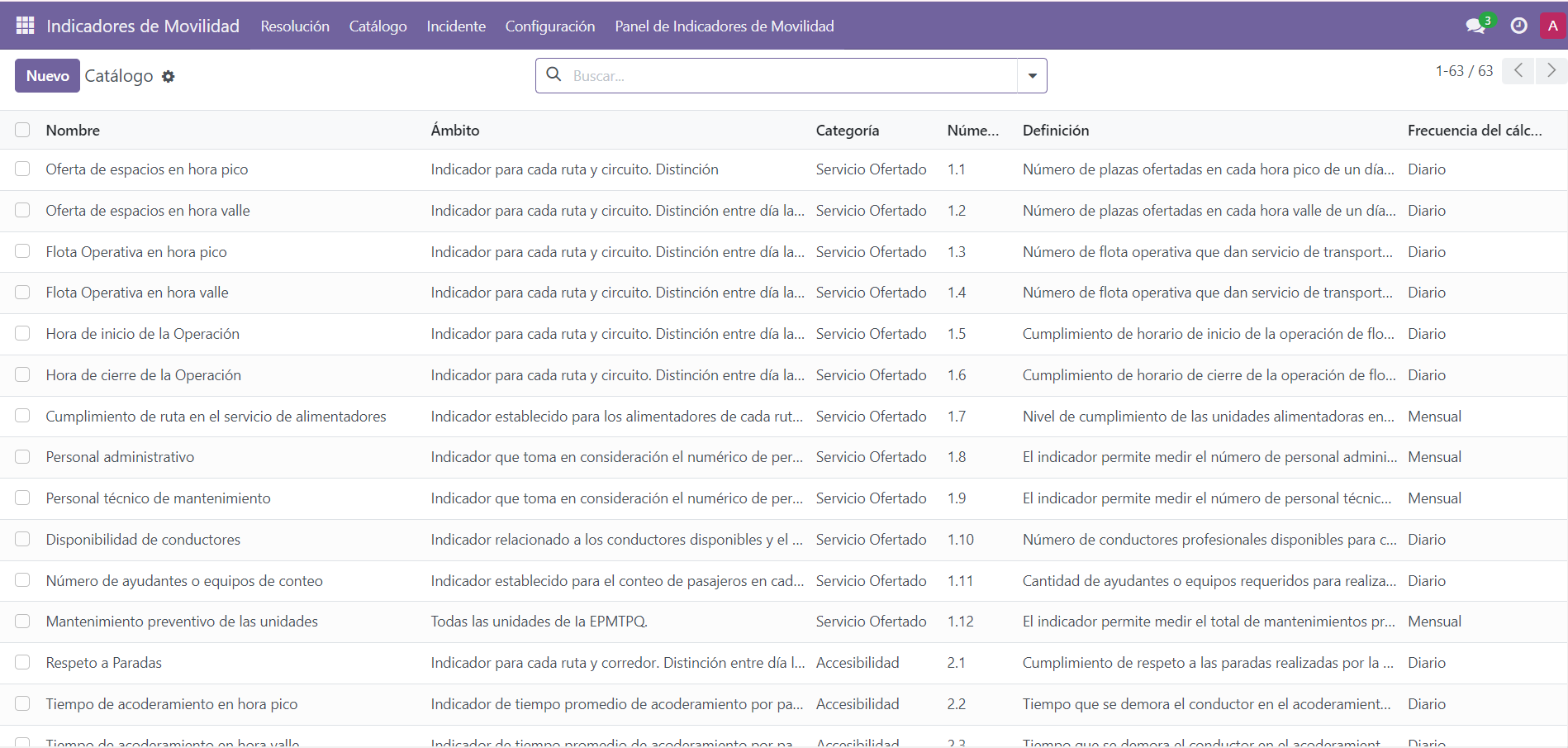This screenshot has width=1568, height=748.
Task: Sort by the Nombre column header
Action: pos(73,131)
